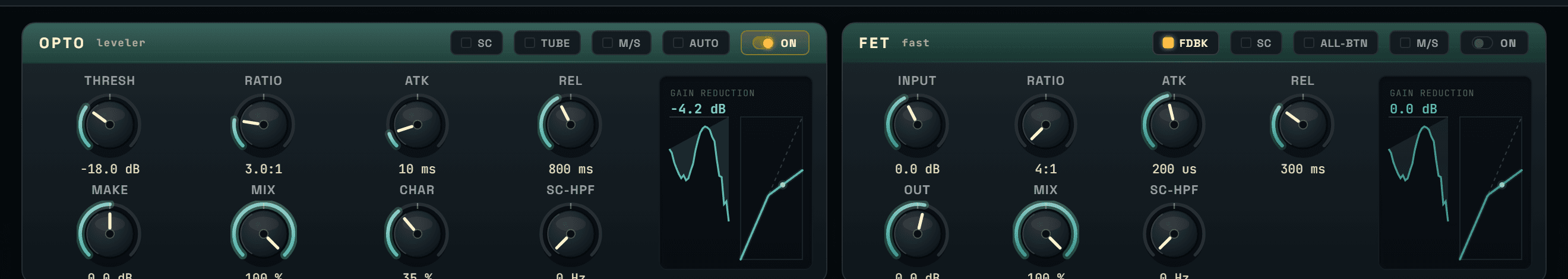Click the OPTO THRESH knob
Screen dimensions: 1568x279
click(109, 125)
